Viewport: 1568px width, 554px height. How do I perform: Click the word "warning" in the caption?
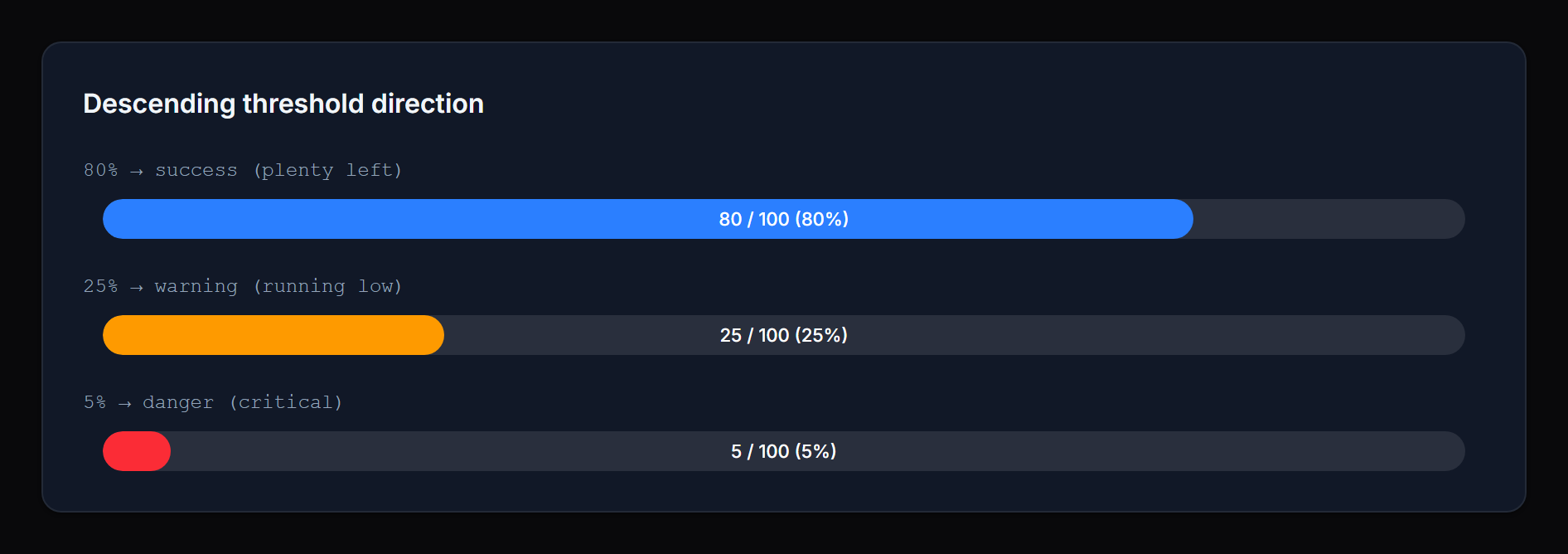[x=196, y=286]
